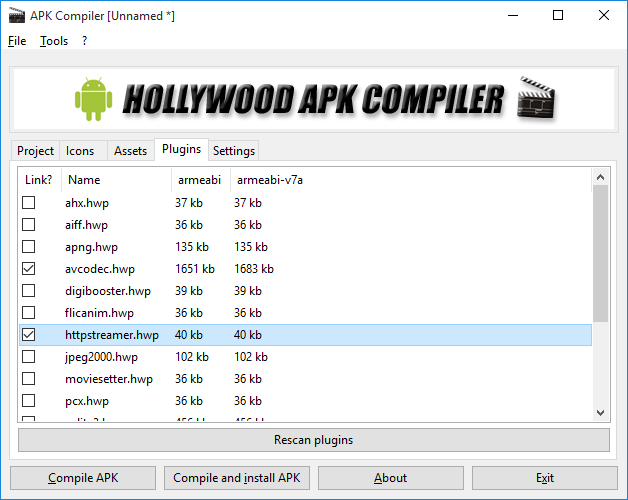The height and width of the screenshot is (500, 628).
Task: Sort by the Link? column header
Action: [x=39, y=180]
